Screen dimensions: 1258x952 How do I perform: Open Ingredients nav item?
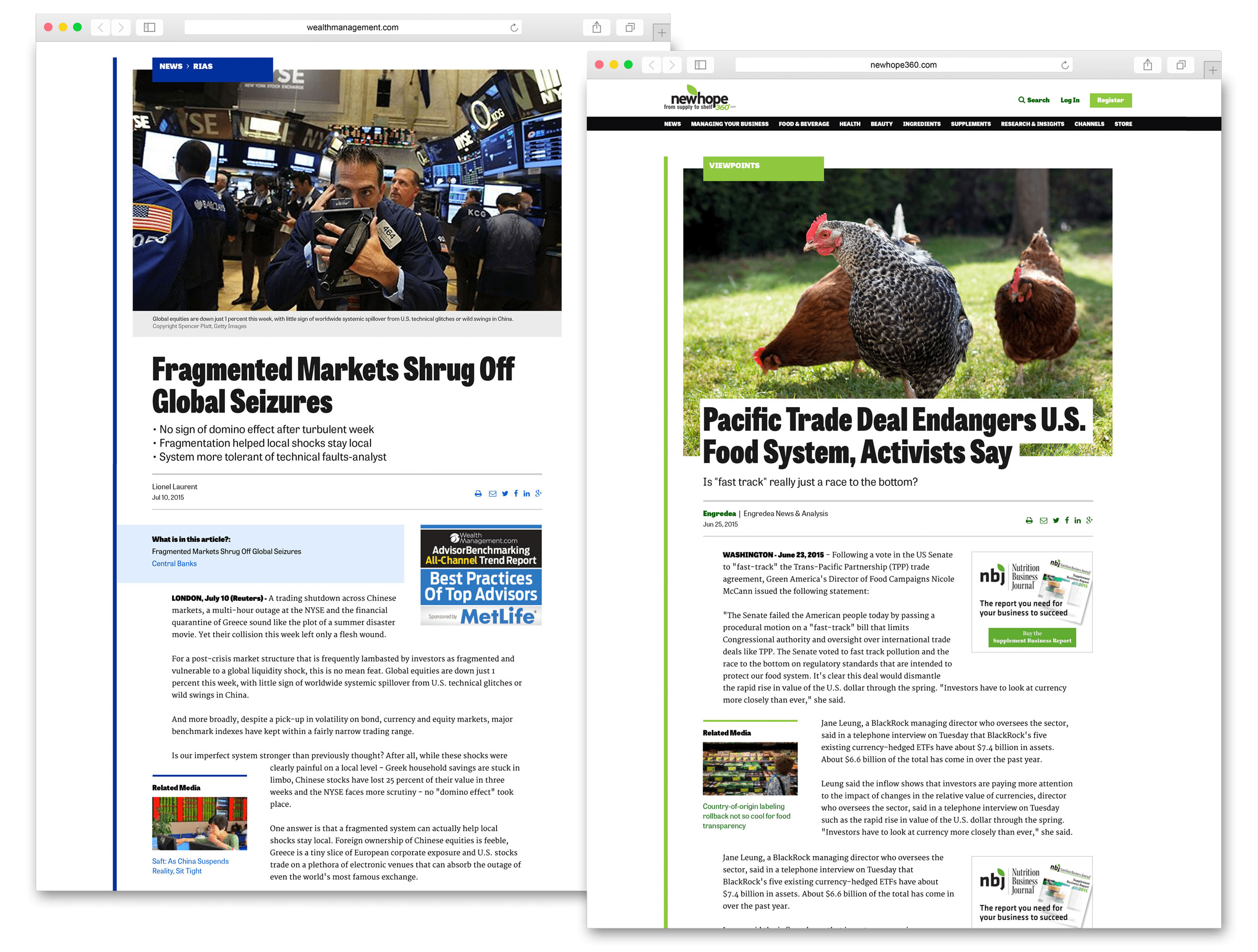pos(921,124)
